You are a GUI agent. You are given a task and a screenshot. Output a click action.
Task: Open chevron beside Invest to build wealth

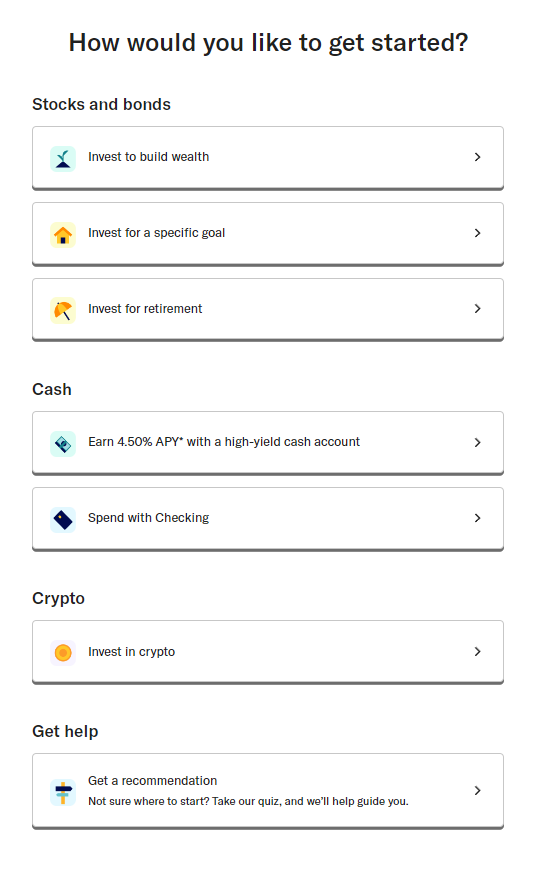478,157
